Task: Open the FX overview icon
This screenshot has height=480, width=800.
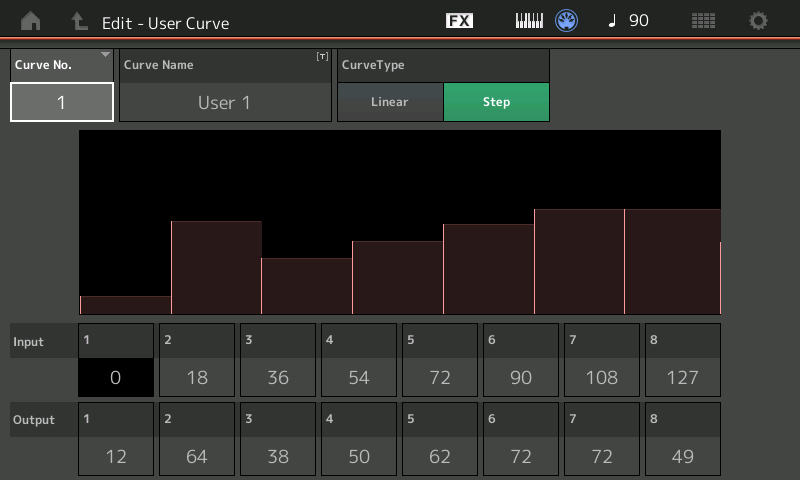Action: pyautogui.click(x=459, y=21)
